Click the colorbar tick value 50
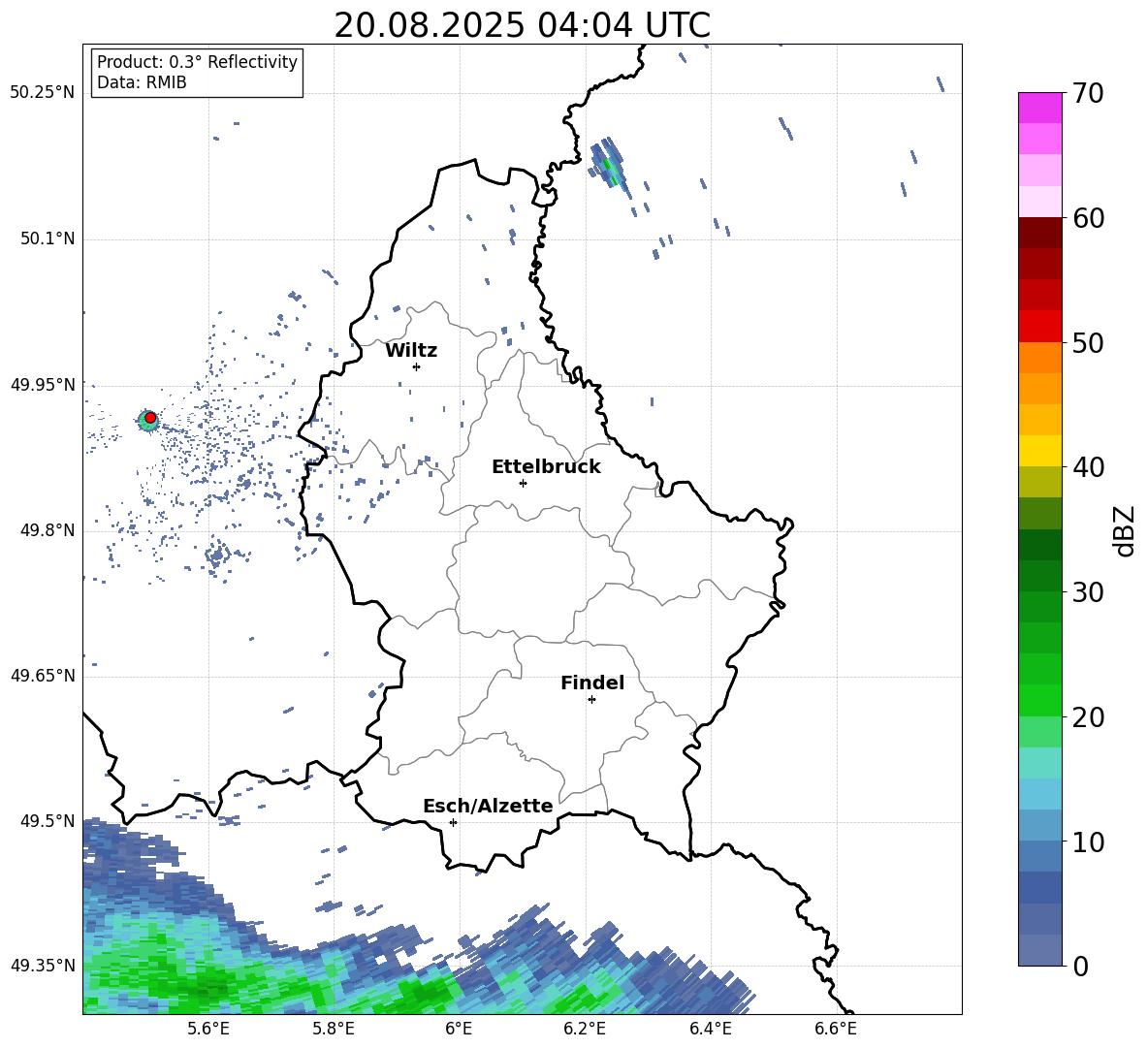1148x1048 pixels. 1088,343
